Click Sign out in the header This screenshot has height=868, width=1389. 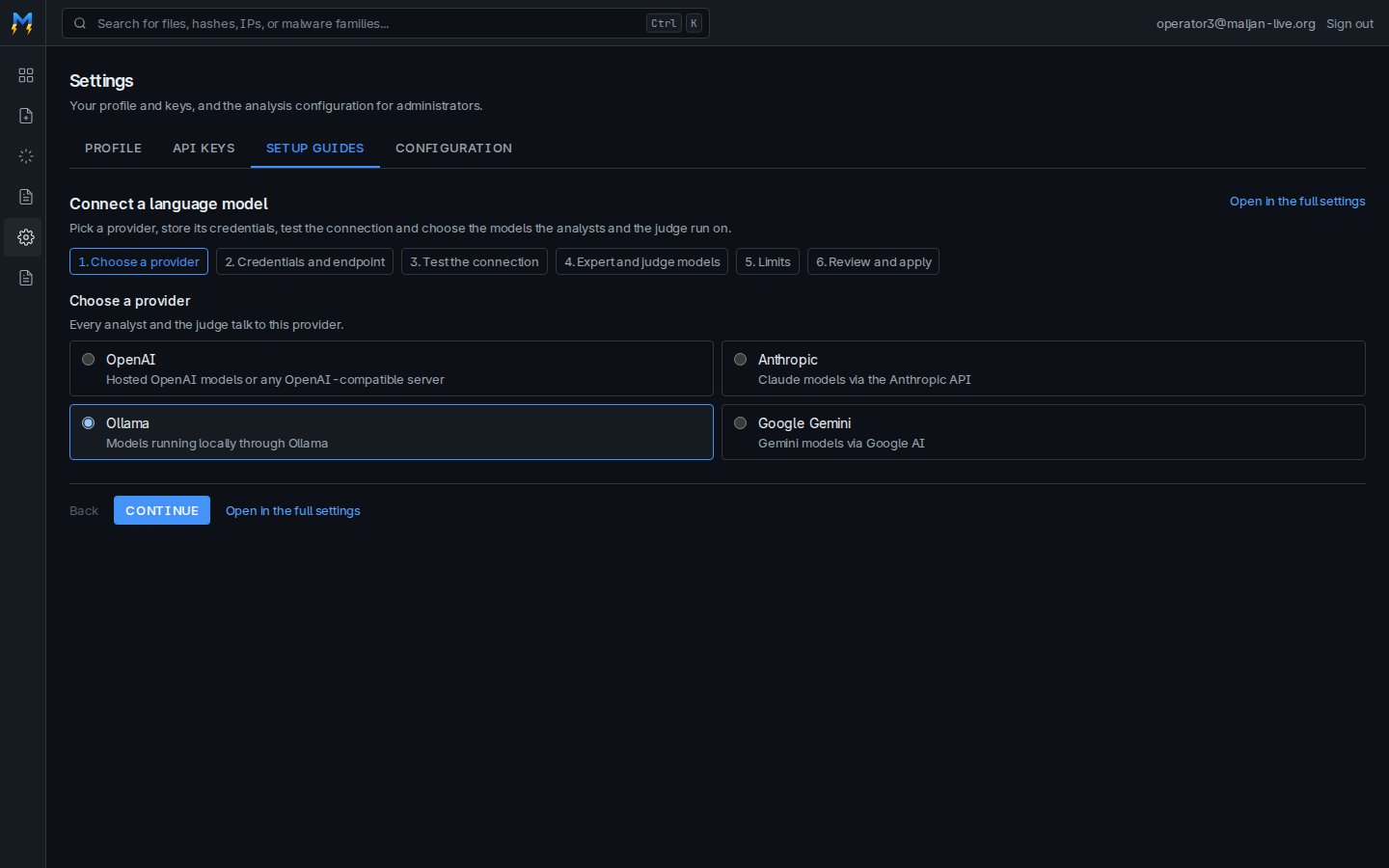coord(1349,23)
